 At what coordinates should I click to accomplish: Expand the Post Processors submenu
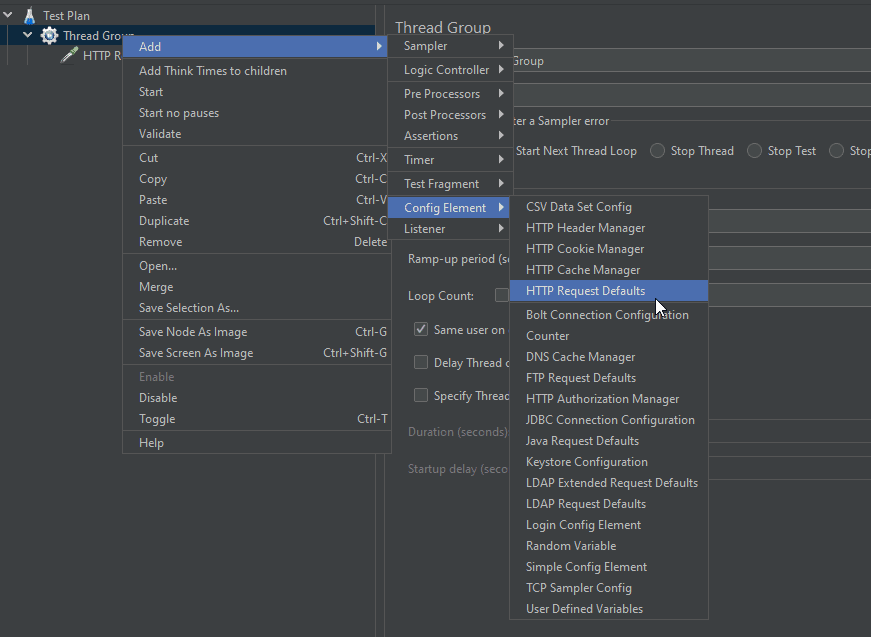click(x=450, y=115)
